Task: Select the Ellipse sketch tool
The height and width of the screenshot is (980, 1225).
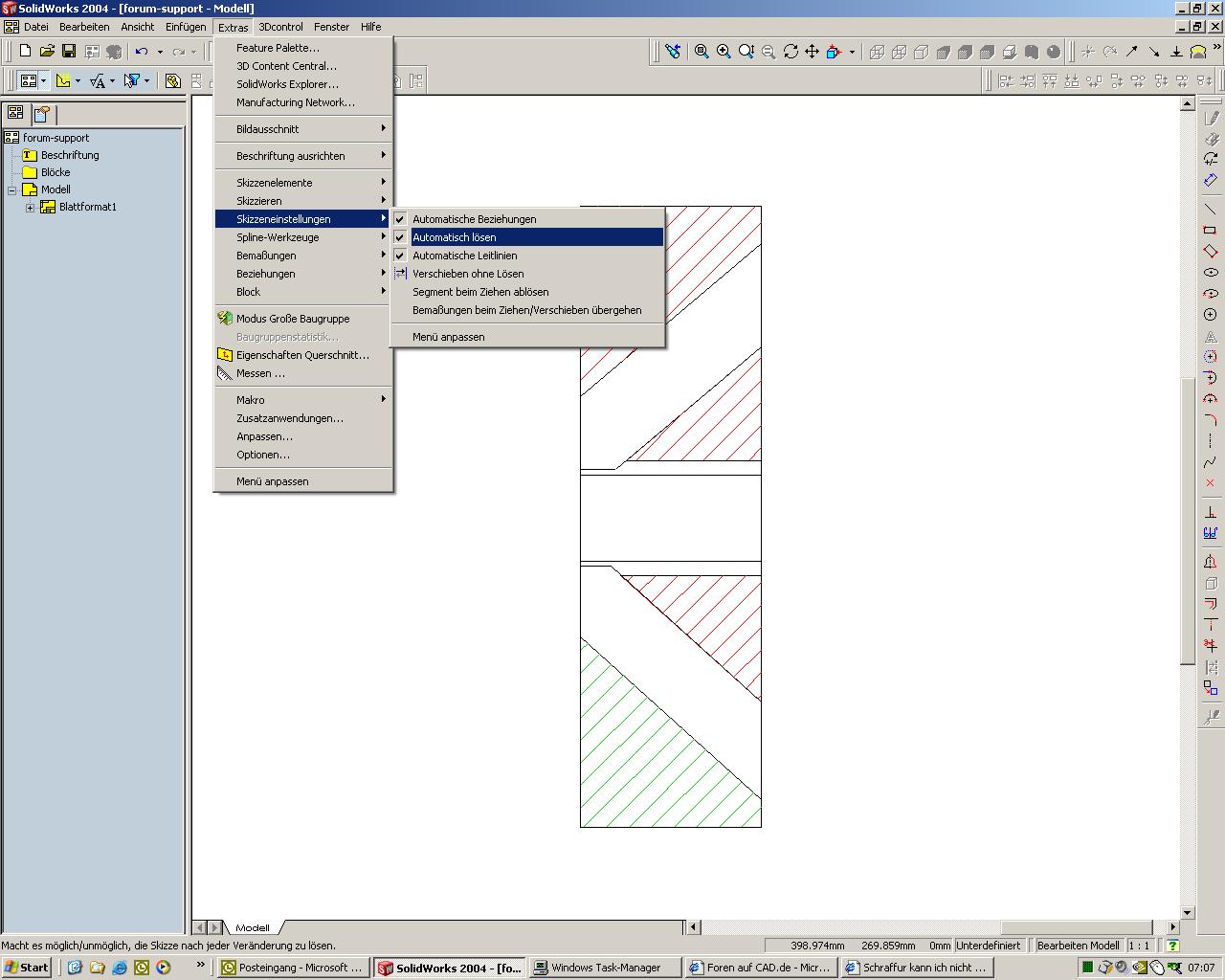Action: coord(1211,272)
